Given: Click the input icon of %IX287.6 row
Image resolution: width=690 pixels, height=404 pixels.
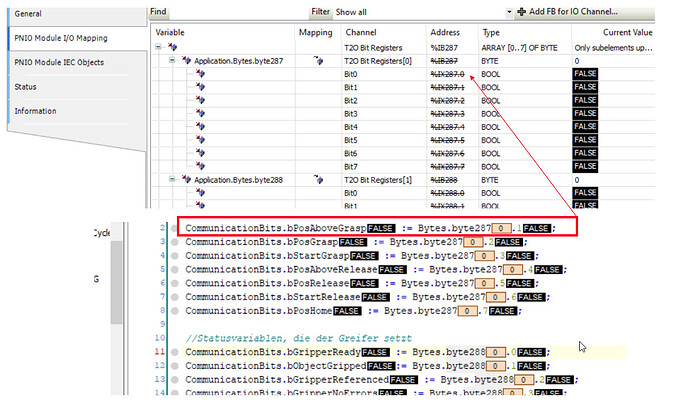Looking at the screenshot, I should coord(201,153).
